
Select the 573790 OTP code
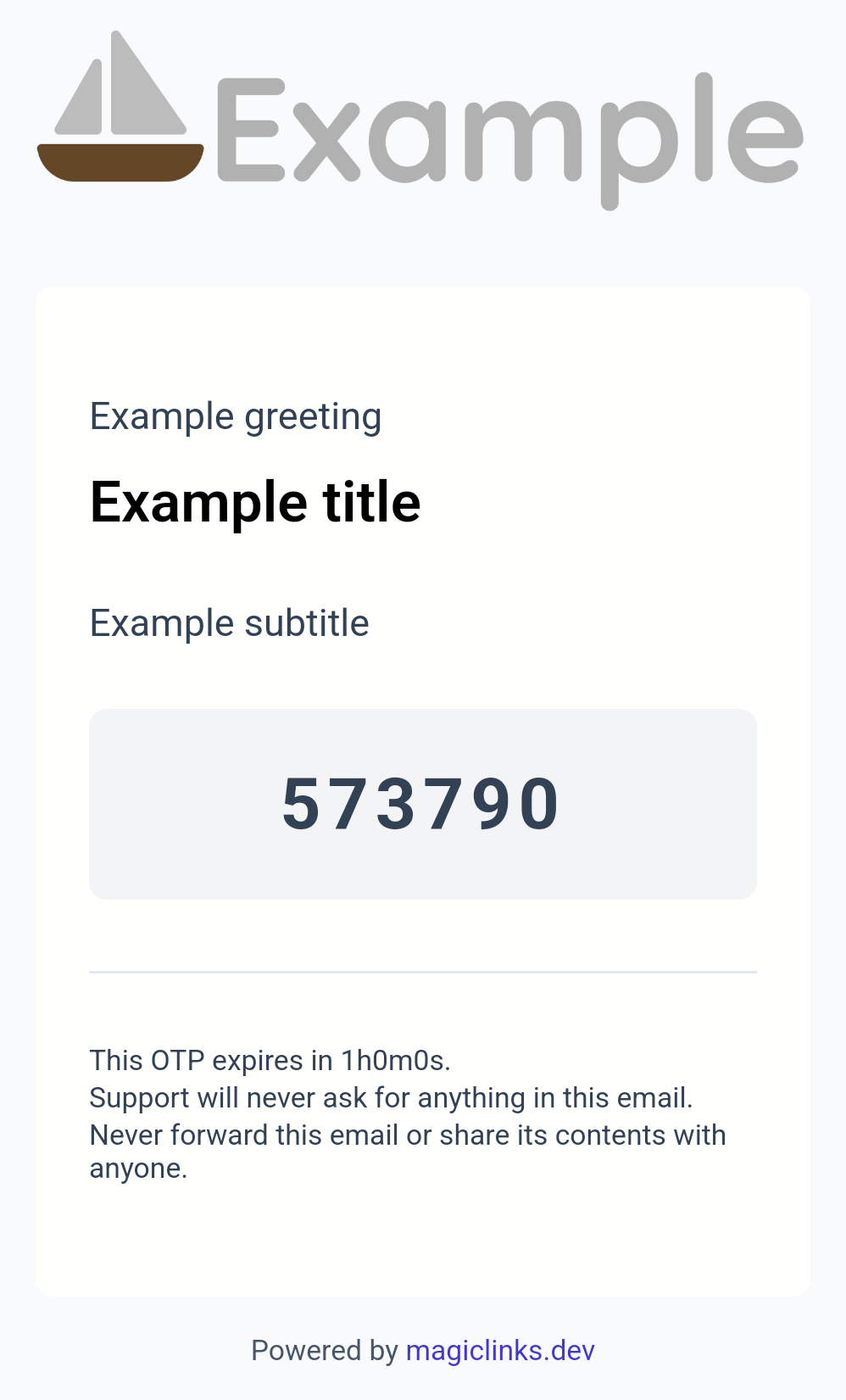(x=421, y=804)
